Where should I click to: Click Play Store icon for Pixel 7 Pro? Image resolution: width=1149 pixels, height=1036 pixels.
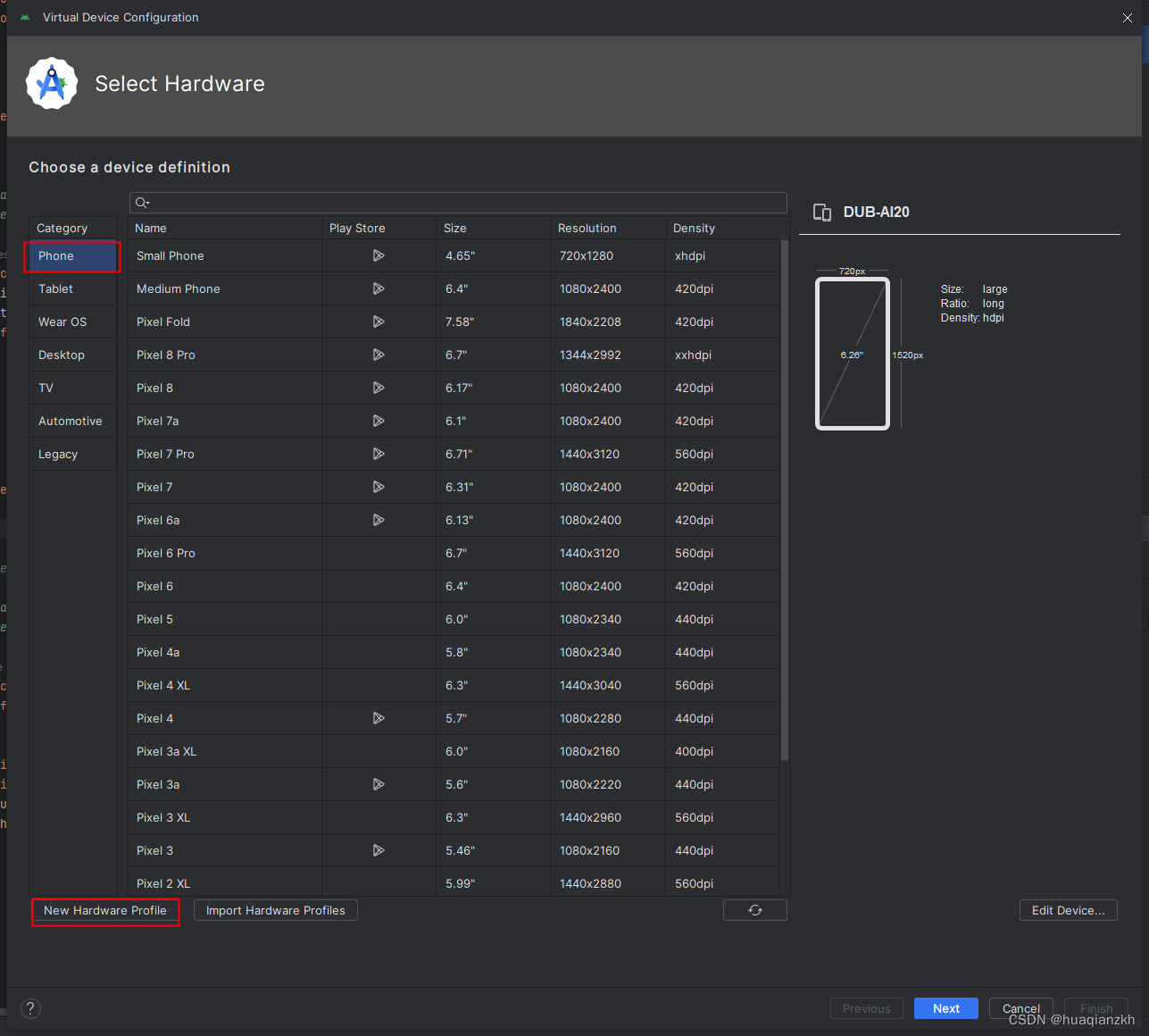pos(379,454)
